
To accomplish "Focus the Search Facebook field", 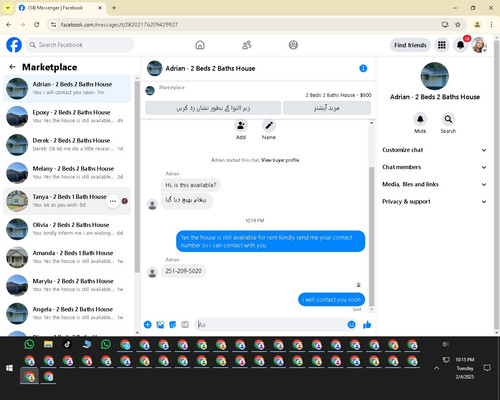I will pos(80,45).
